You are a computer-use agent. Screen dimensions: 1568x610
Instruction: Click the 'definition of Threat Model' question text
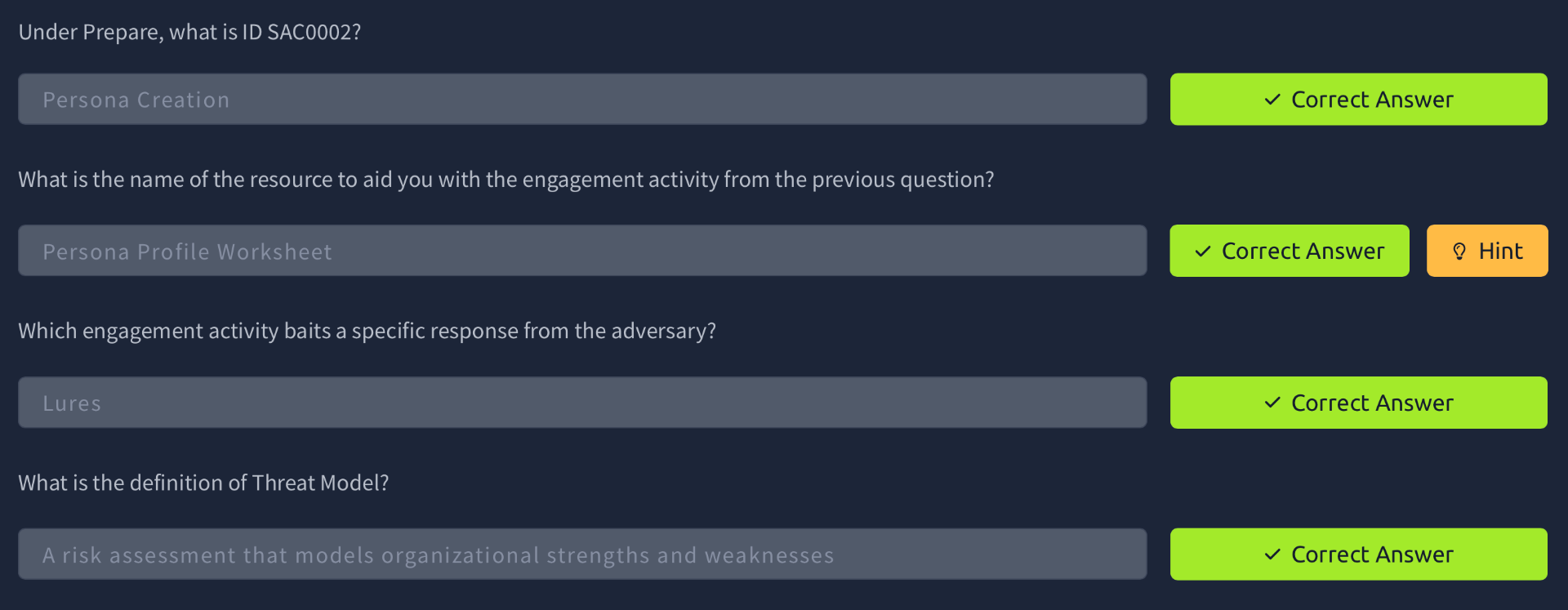tap(203, 483)
